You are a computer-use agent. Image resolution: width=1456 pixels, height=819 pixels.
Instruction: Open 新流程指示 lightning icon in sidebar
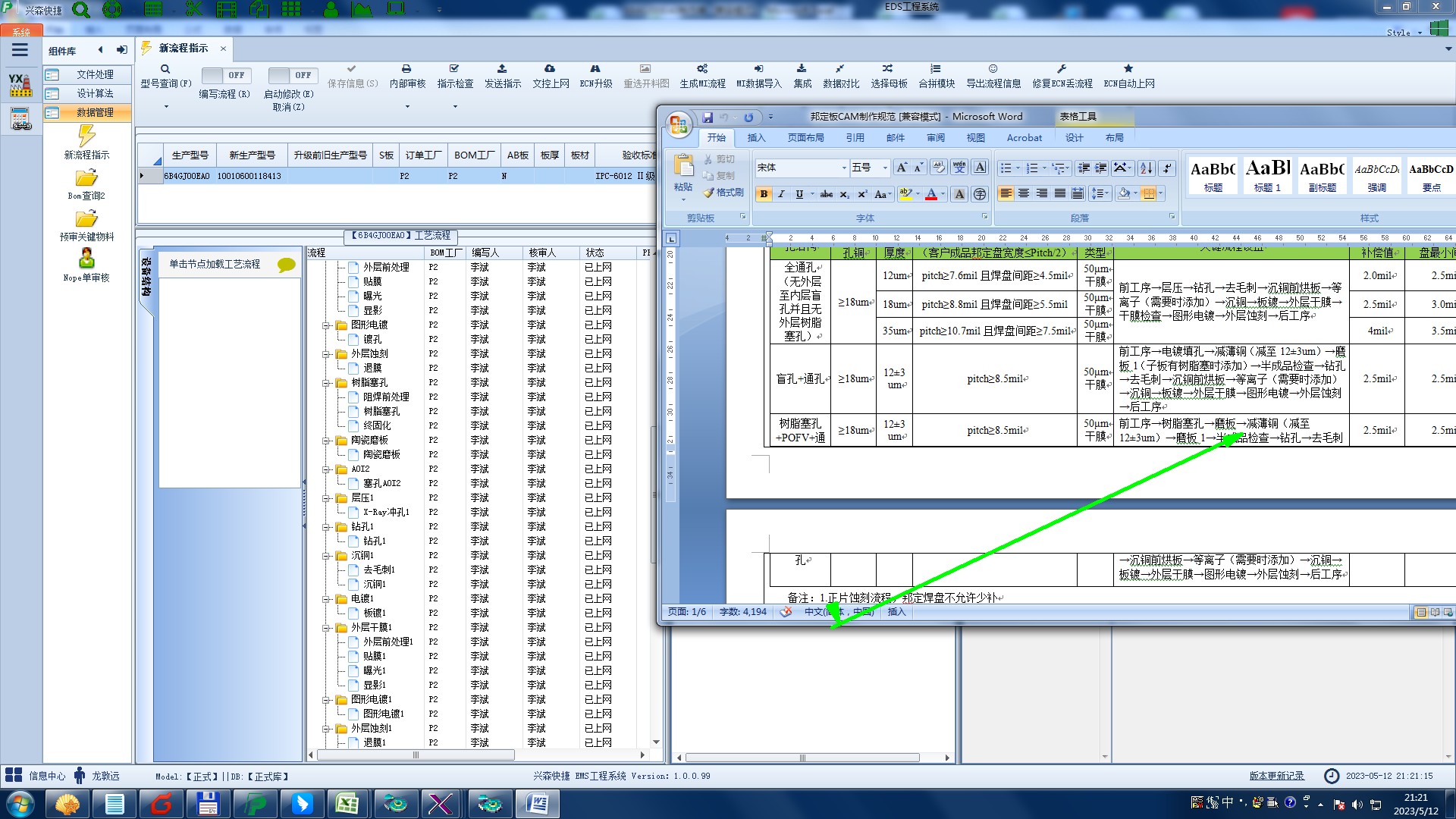[86, 136]
